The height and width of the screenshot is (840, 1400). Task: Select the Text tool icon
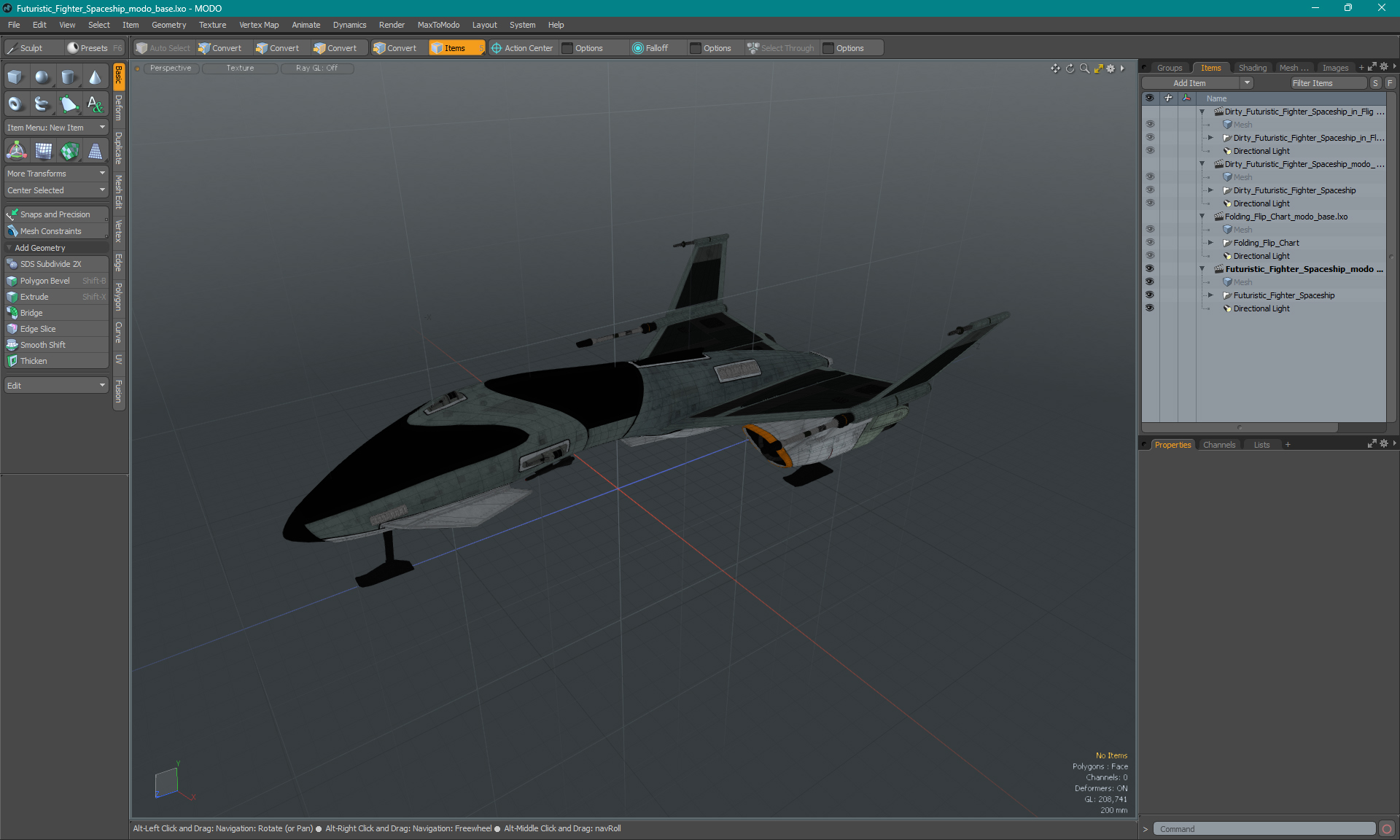pos(95,104)
